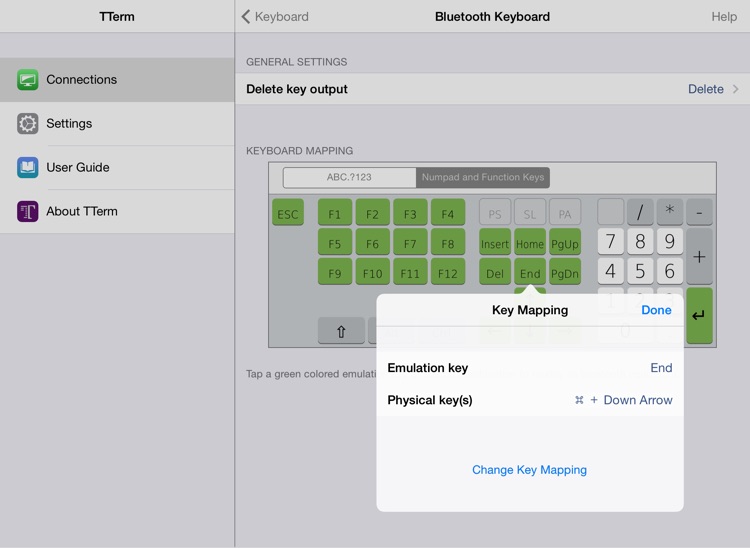The width and height of the screenshot is (750, 548).
Task: Tap the numpad 7 key
Action: tap(611, 241)
